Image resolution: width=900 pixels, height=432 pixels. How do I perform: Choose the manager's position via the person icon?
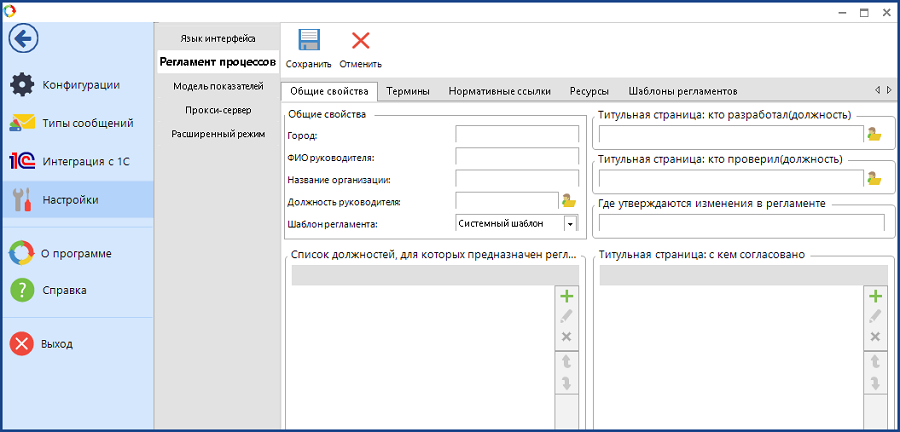(x=567, y=201)
